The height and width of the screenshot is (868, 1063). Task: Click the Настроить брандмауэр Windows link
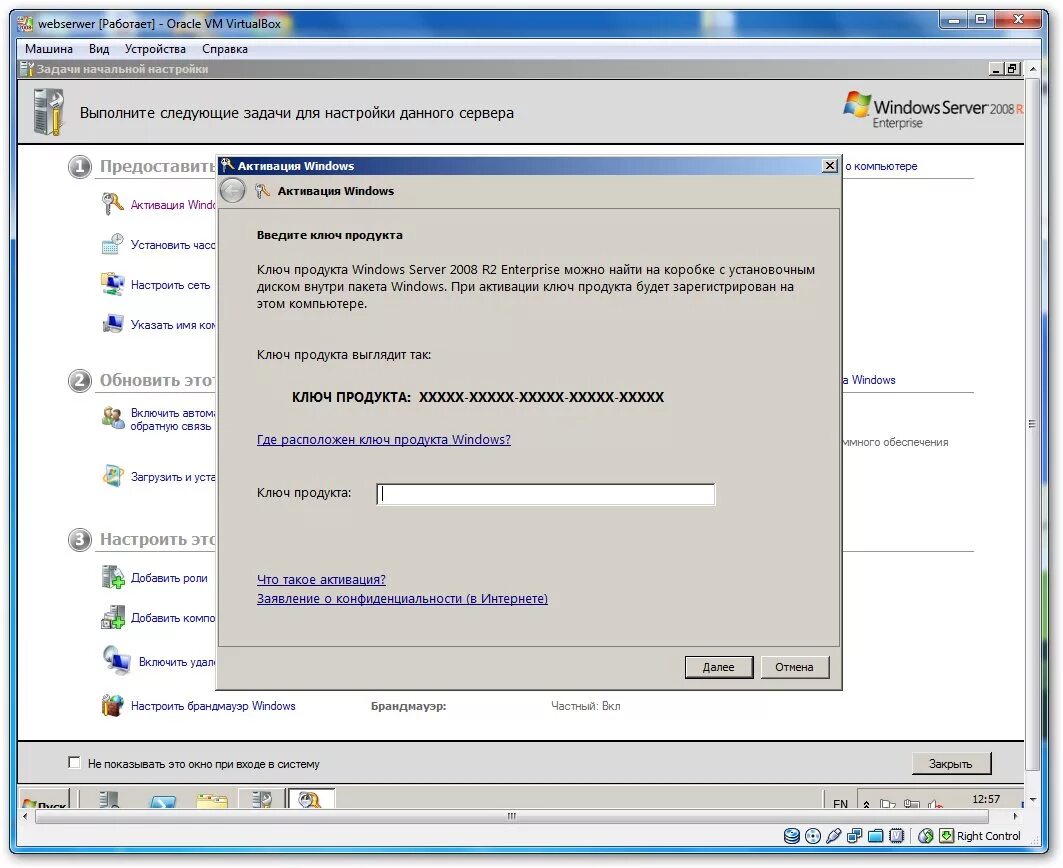tap(213, 706)
